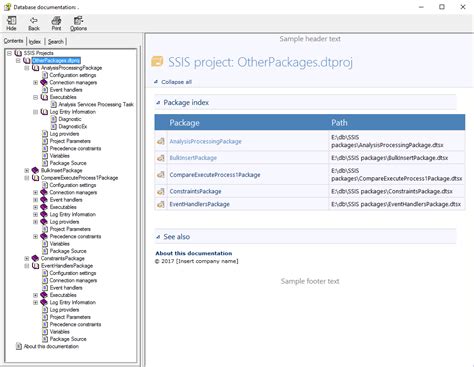Select Analysis Services Processing Task tree item
The height and width of the screenshot is (367, 474).
point(96,104)
